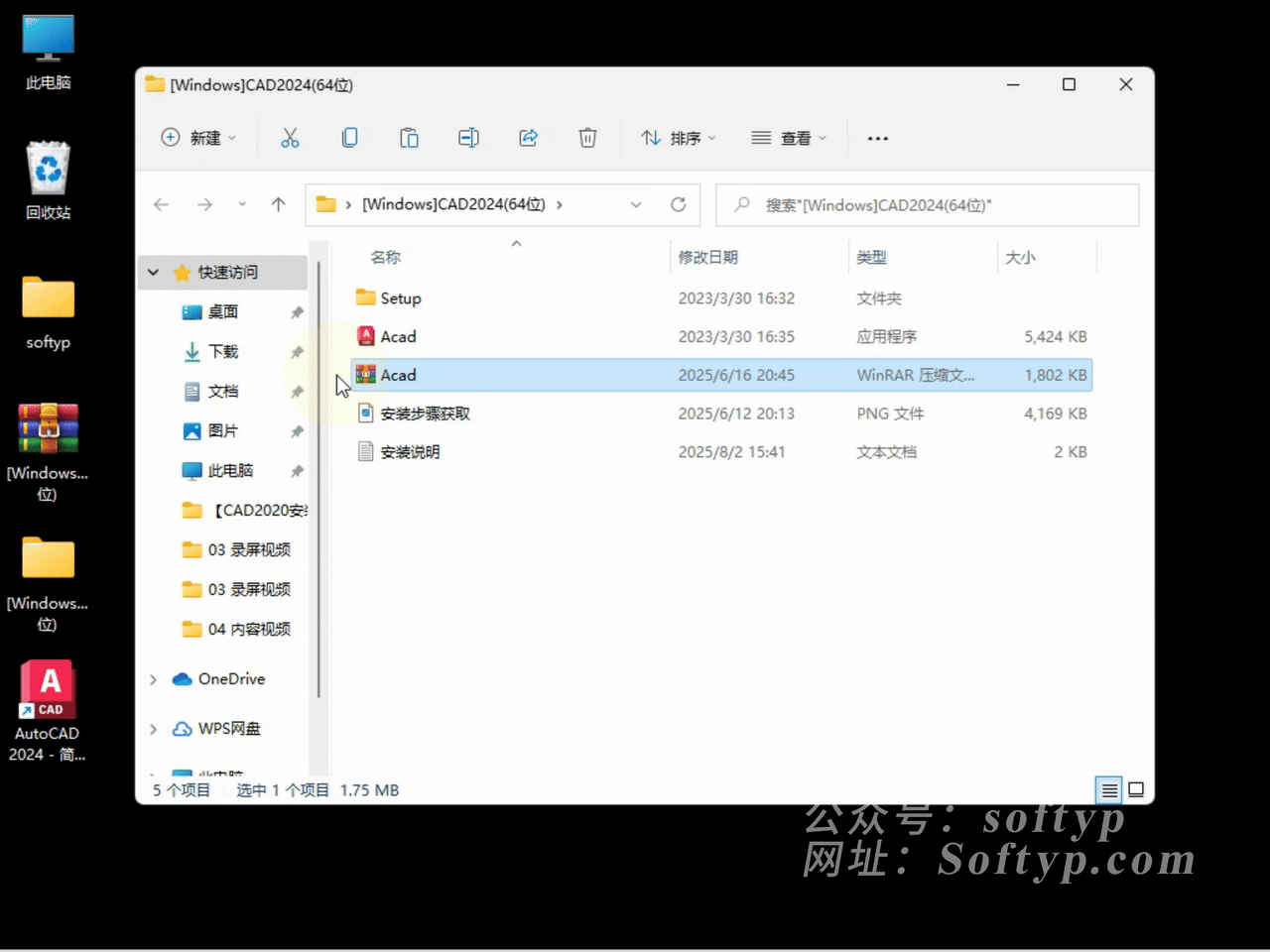
Task: Launch AutoCAD 2024 from the desktop
Action: pos(47,689)
